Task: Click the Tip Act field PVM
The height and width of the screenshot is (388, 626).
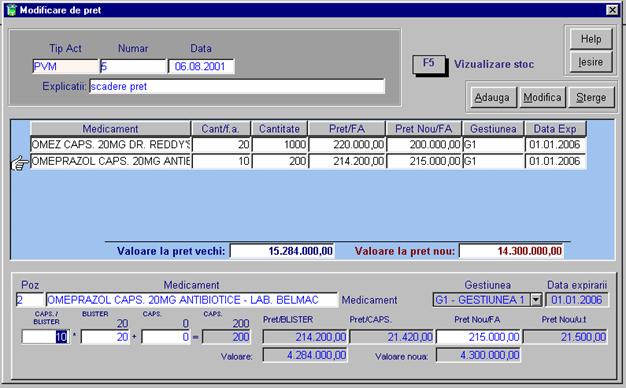Action: click(x=65, y=66)
